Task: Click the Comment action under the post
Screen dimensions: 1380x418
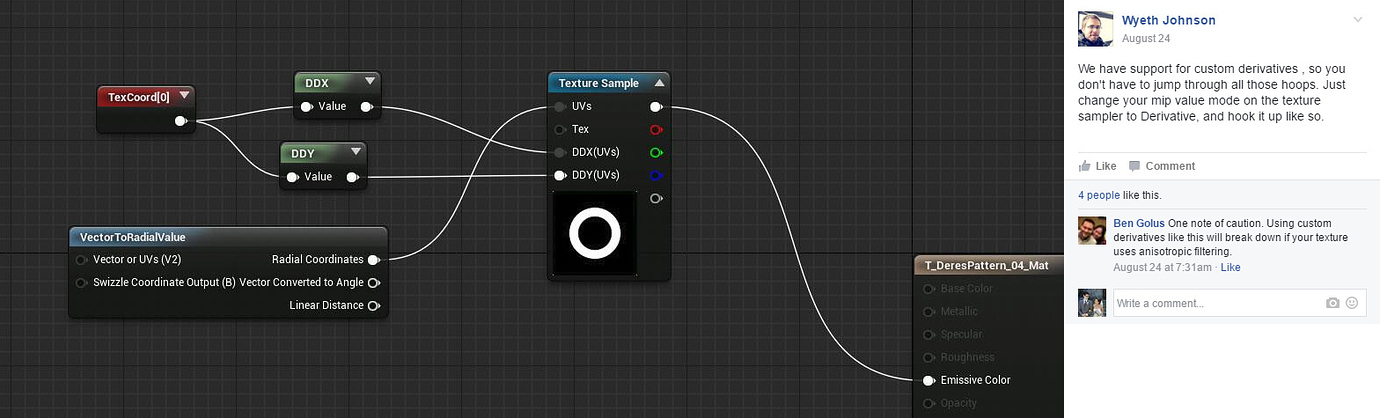Action: 1162,166
